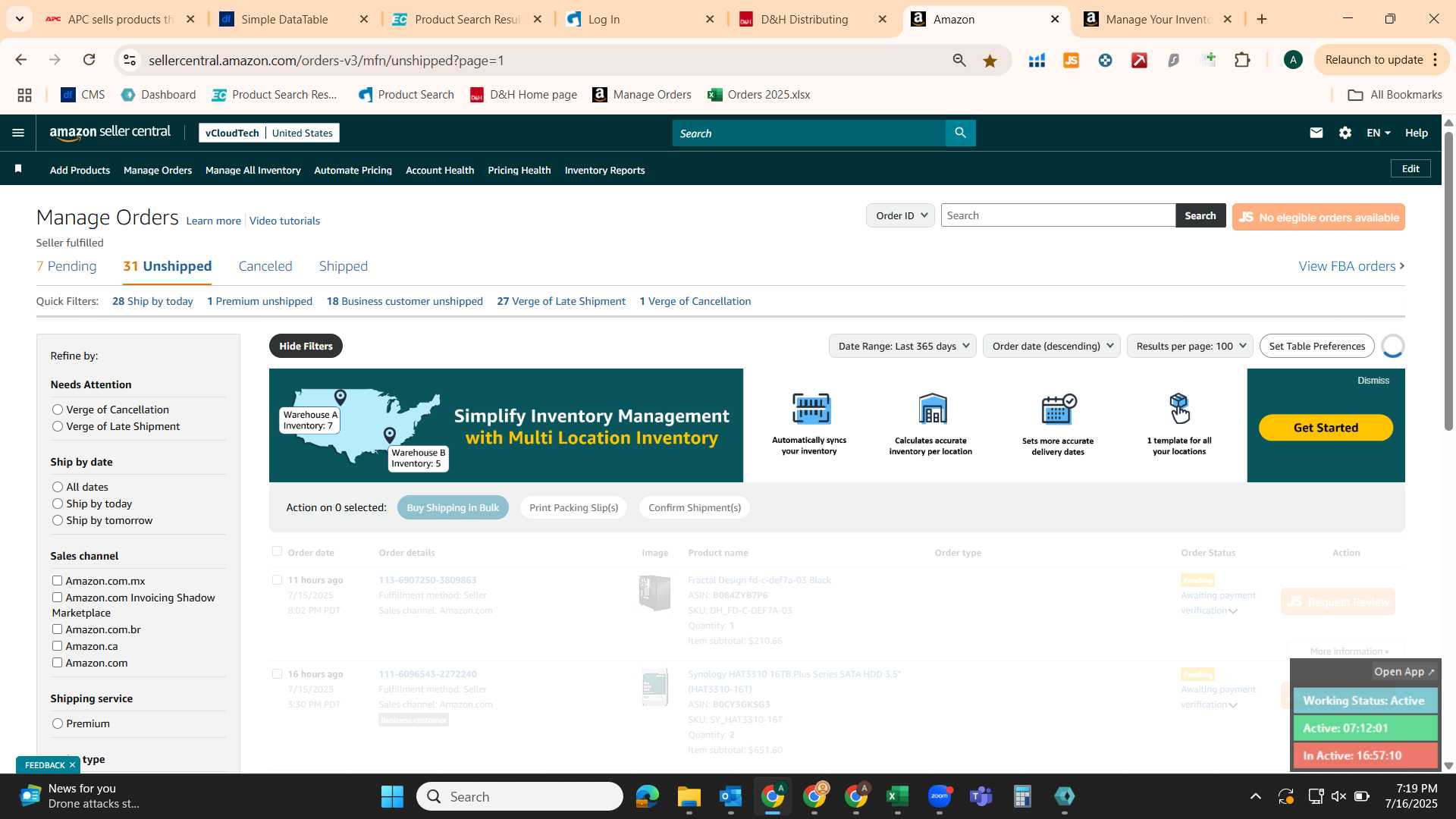The image size is (1456, 819).
Task: Open the Chrome apps grid in bookmarks bar
Action: [x=24, y=95]
